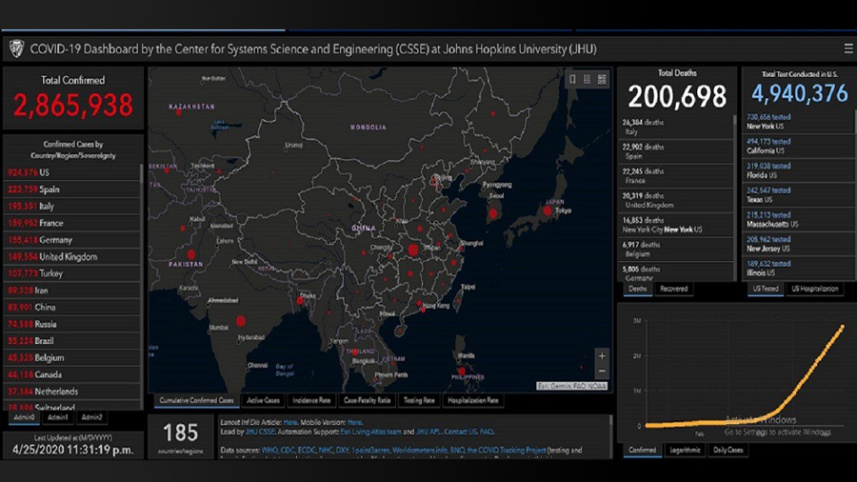Select the Incidence Rate map tab
This screenshot has width=857, height=482.
310,400
